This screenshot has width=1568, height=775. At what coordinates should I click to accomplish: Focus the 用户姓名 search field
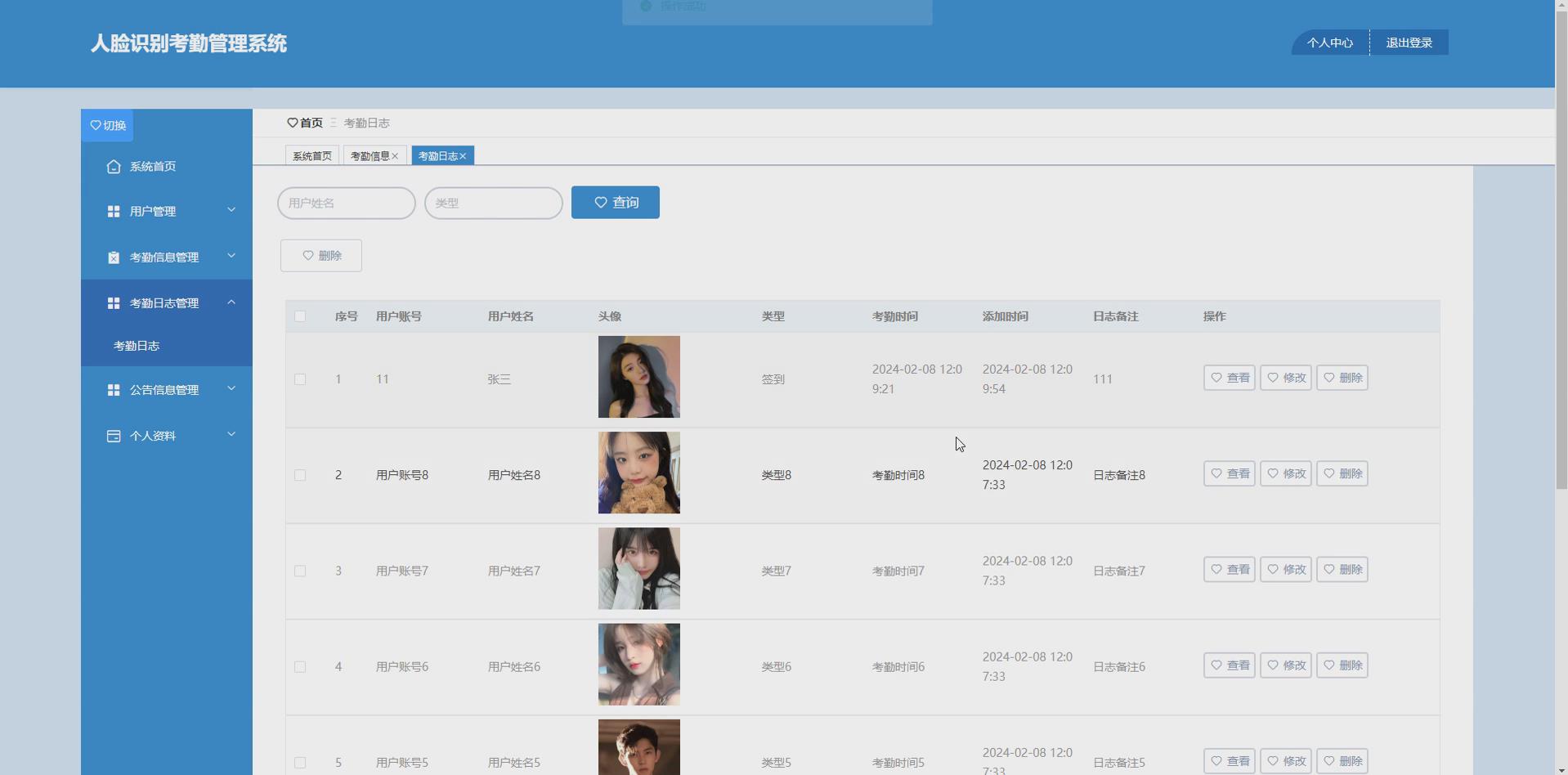pyautogui.click(x=347, y=204)
